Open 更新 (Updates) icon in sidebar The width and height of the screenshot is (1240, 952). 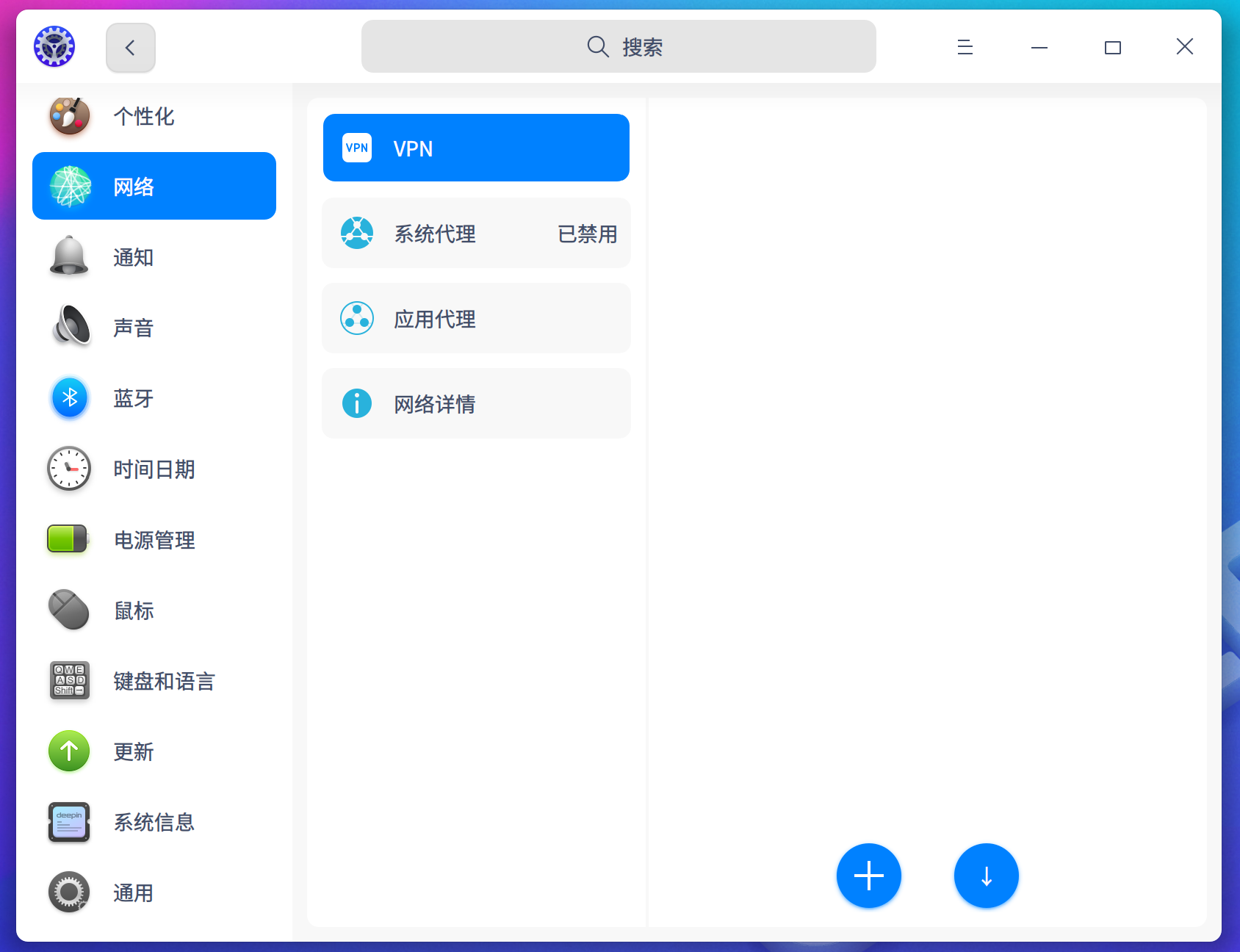tap(68, 751)
